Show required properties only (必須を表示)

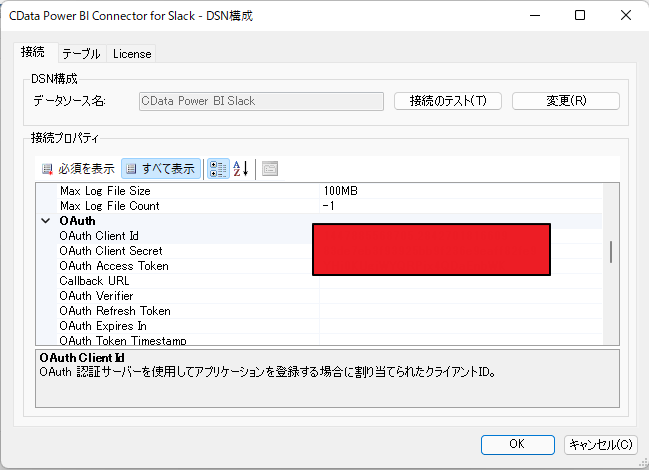(x=78, y=169)
